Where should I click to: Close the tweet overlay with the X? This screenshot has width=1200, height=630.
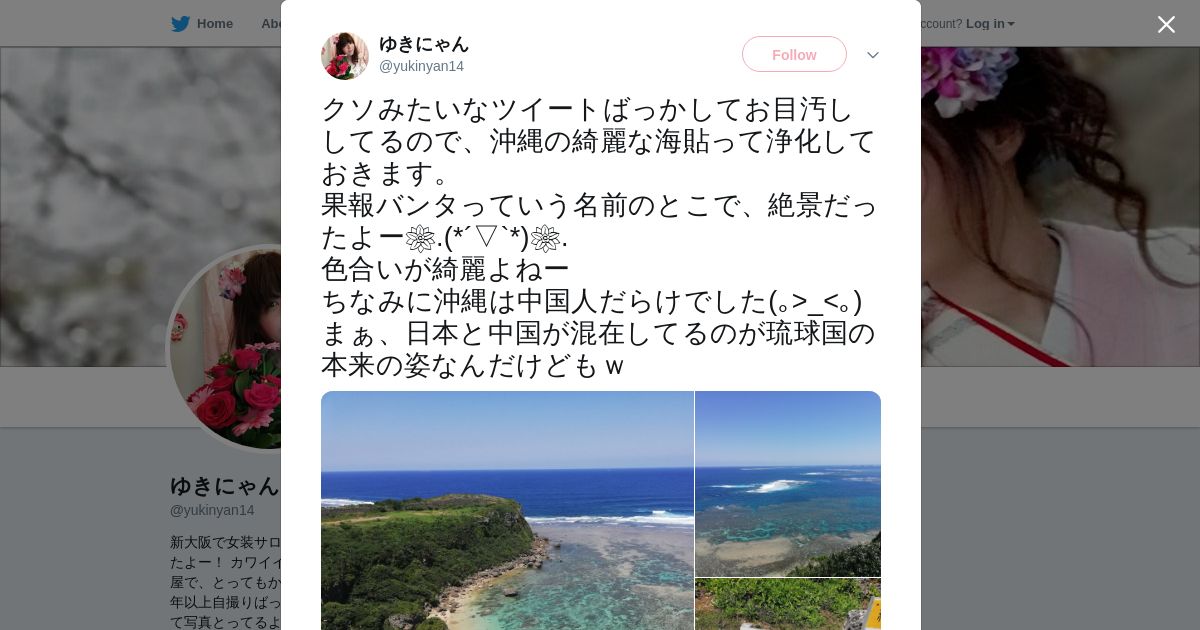[1166, 24]
